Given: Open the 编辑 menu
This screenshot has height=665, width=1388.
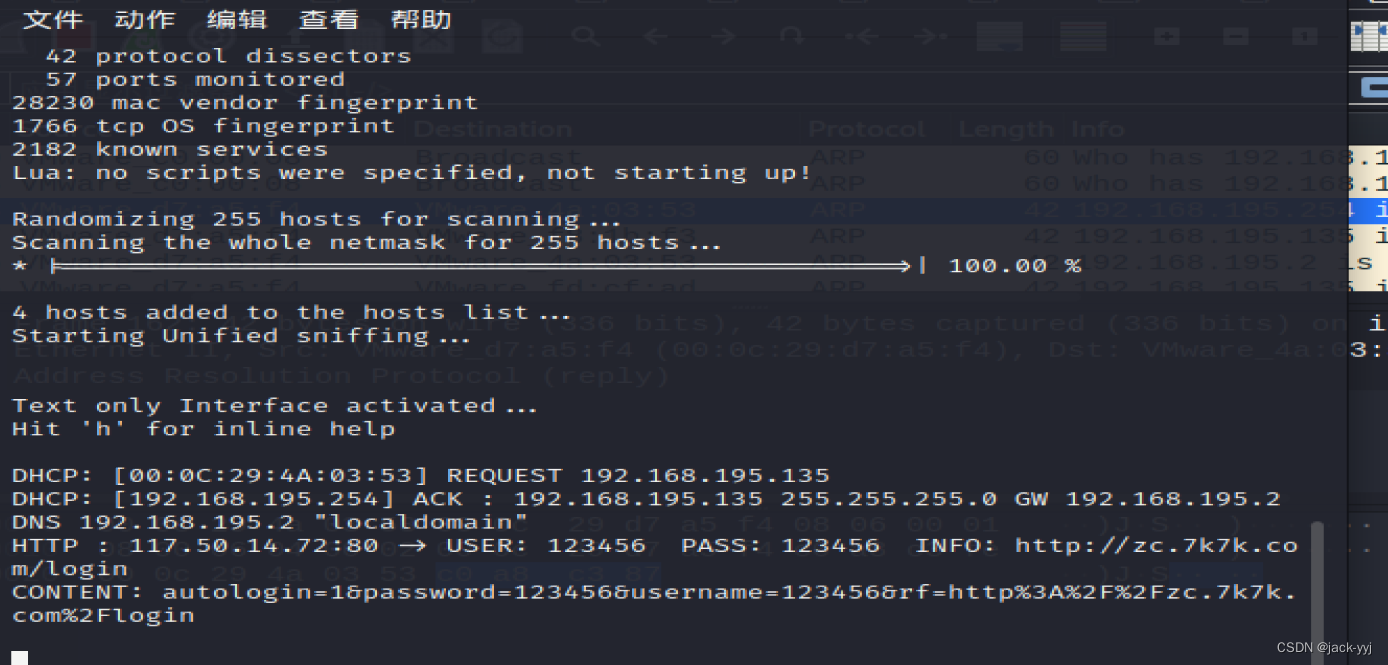Looking at the screenshot, I should pyautogui.click(x=237, y=20).
